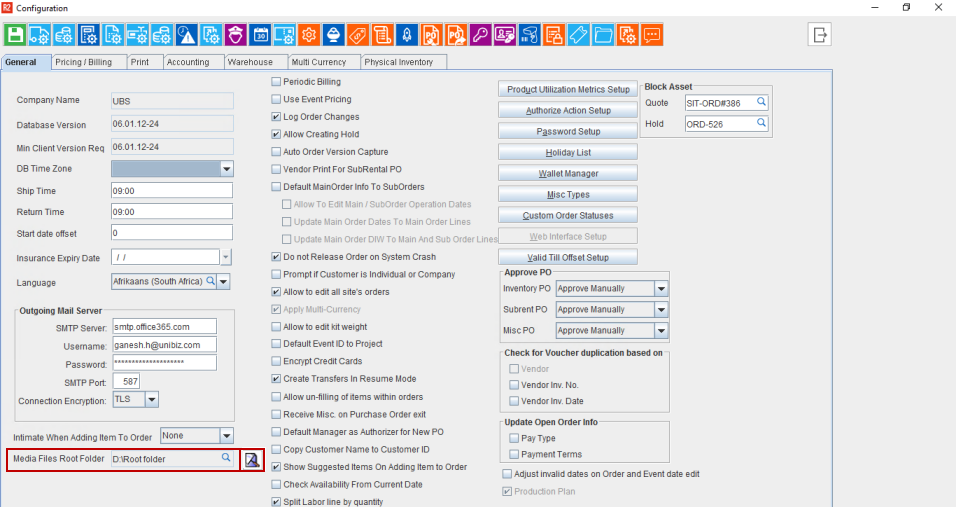Enable the Periodic Billing checkbox

tap(277, 82)
